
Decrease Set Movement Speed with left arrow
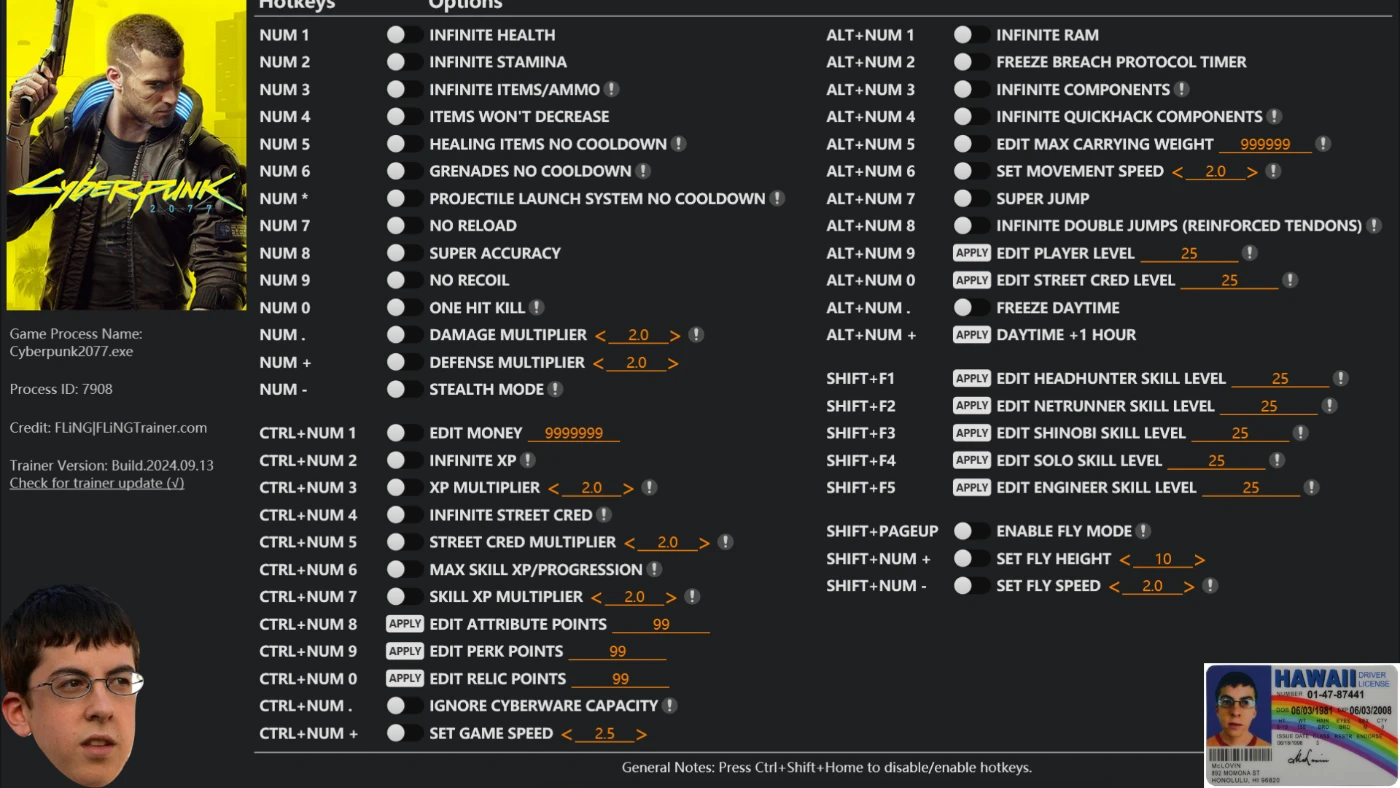[x=1177, y=172]
